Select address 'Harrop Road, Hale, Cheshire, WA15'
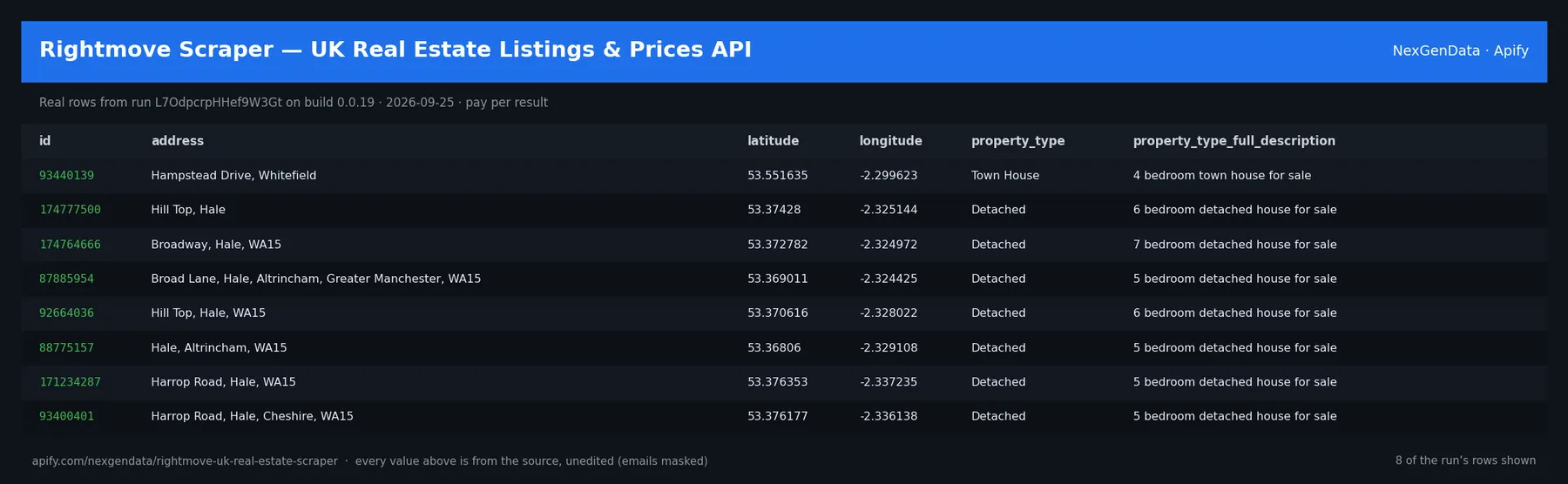 [252, 417]
